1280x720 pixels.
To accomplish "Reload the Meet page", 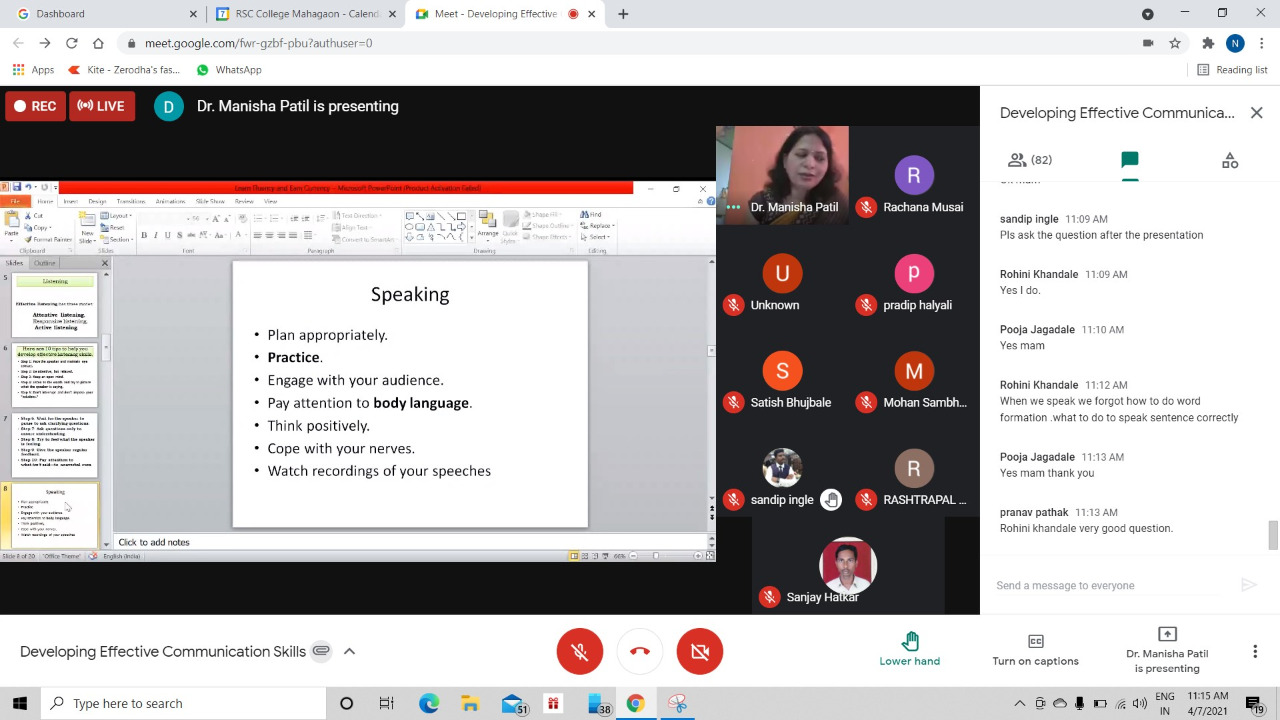I will click(72, 43).
